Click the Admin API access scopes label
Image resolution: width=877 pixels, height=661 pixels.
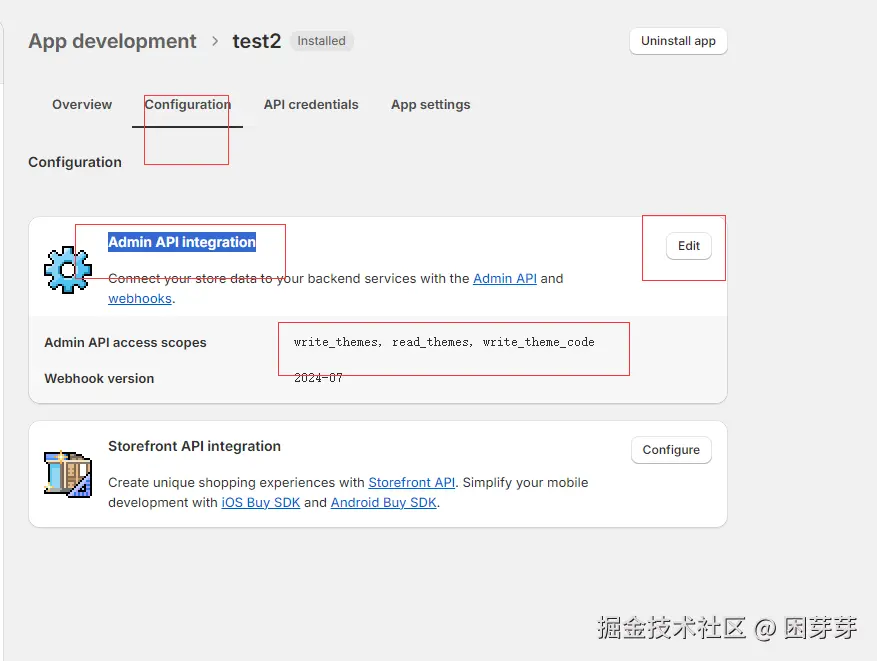(125, 342)
